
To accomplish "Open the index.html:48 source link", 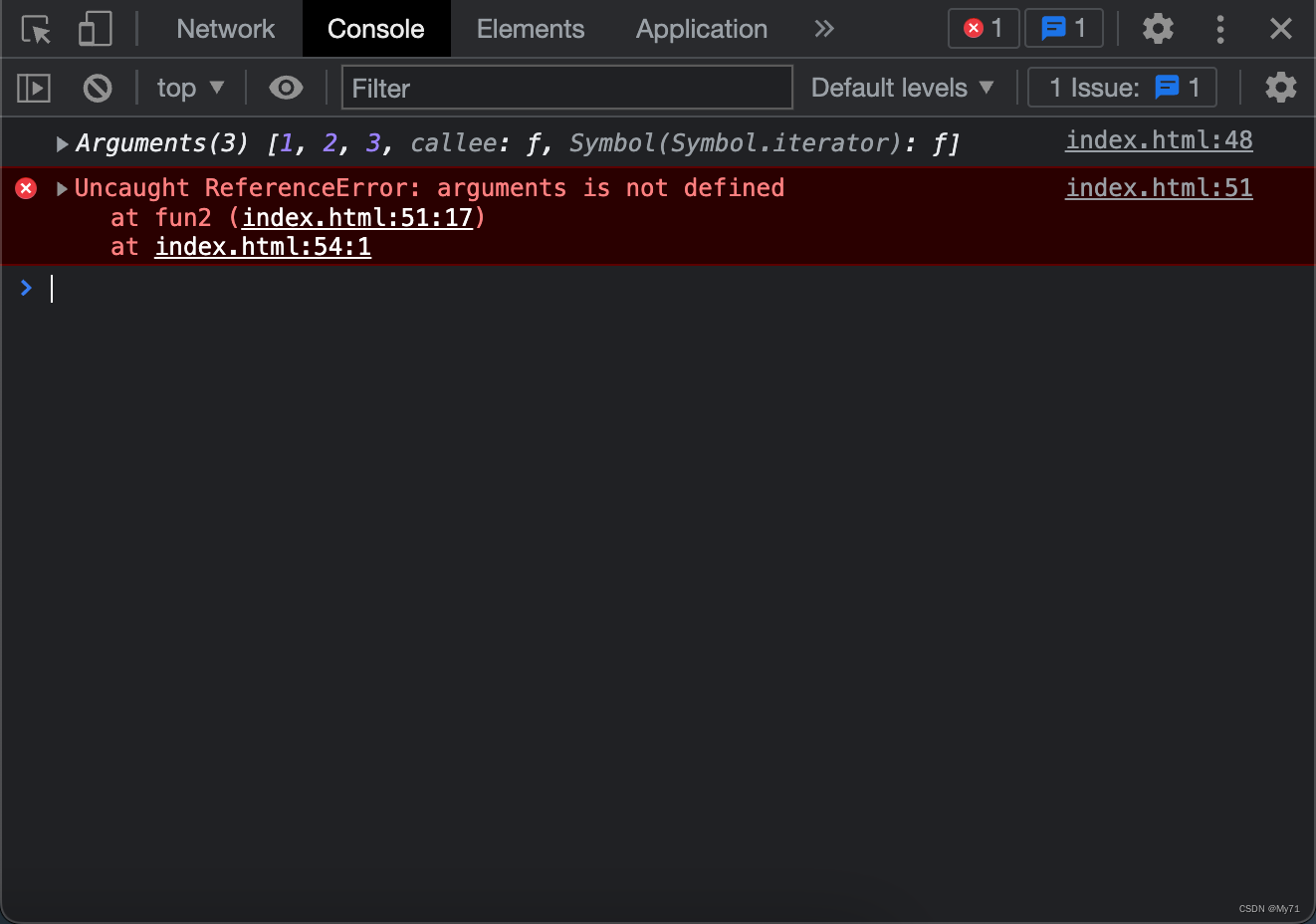I will 1158,140.
